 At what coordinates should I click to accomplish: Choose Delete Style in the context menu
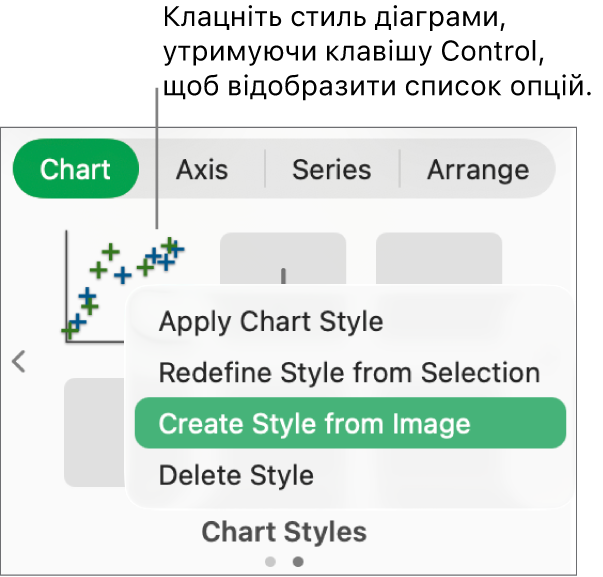point(236,475)
